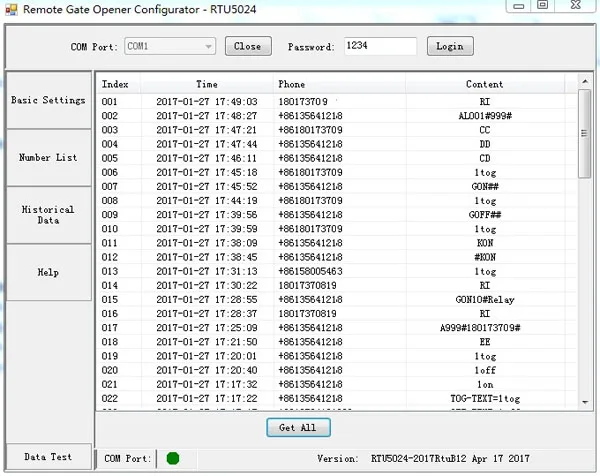
Task: Click the green COM Port status indicator
Action: tap(173, 458)
